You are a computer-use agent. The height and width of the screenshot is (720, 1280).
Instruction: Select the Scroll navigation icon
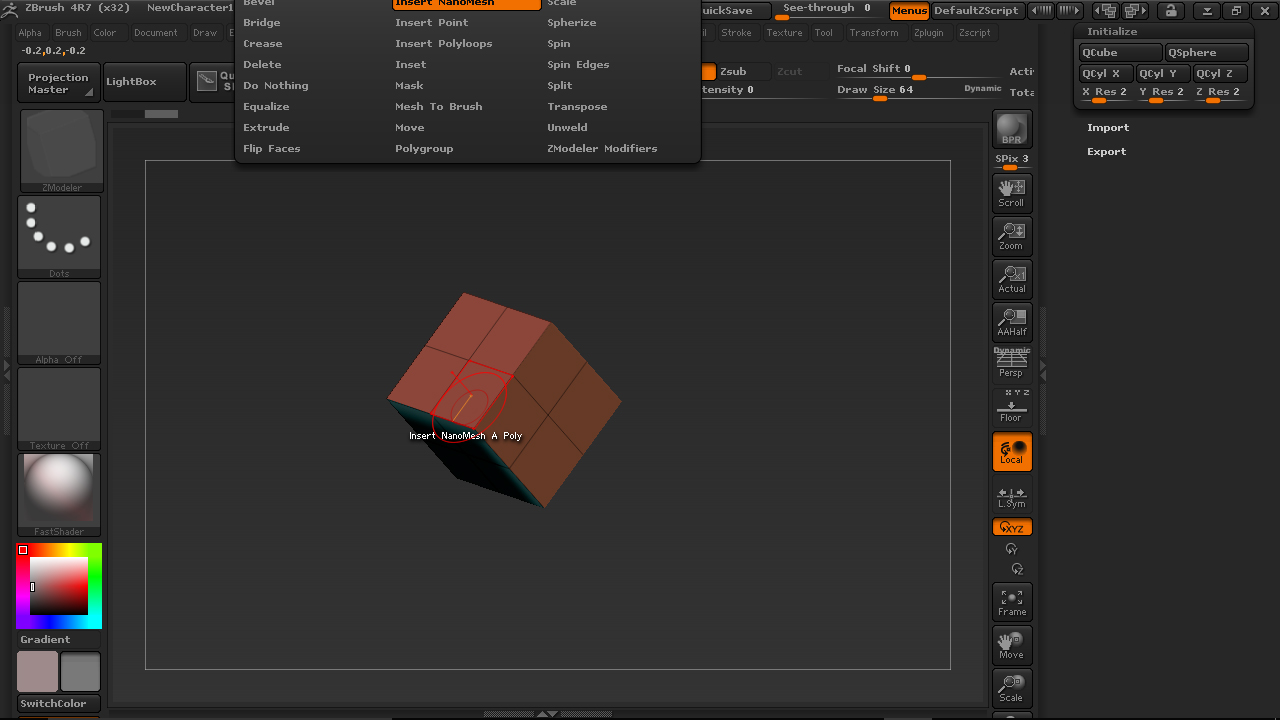coord(1012,192)
